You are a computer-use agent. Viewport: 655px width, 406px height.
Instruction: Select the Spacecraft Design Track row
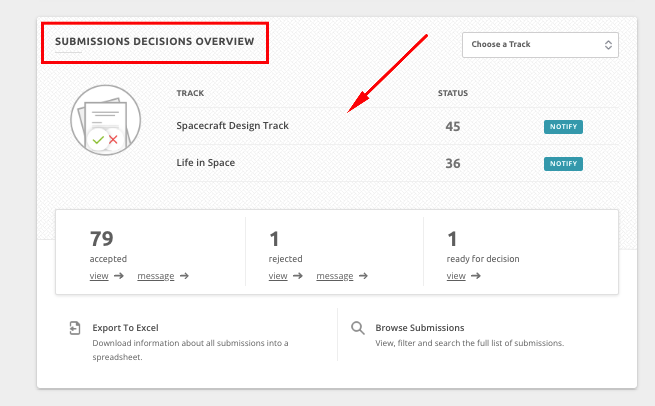[394, 126]
